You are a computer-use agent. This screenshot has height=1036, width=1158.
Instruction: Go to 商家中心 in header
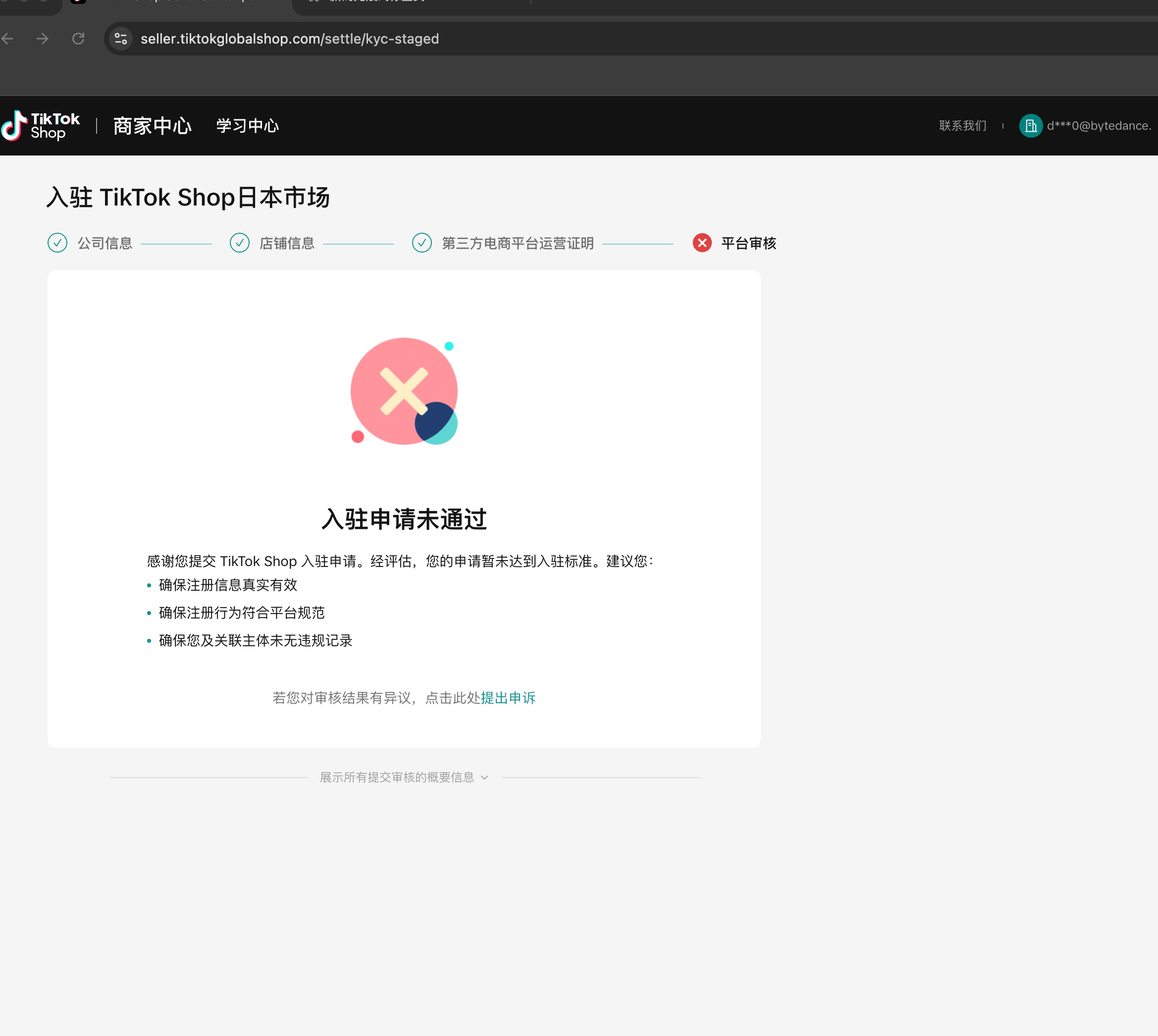pos(152,126)
